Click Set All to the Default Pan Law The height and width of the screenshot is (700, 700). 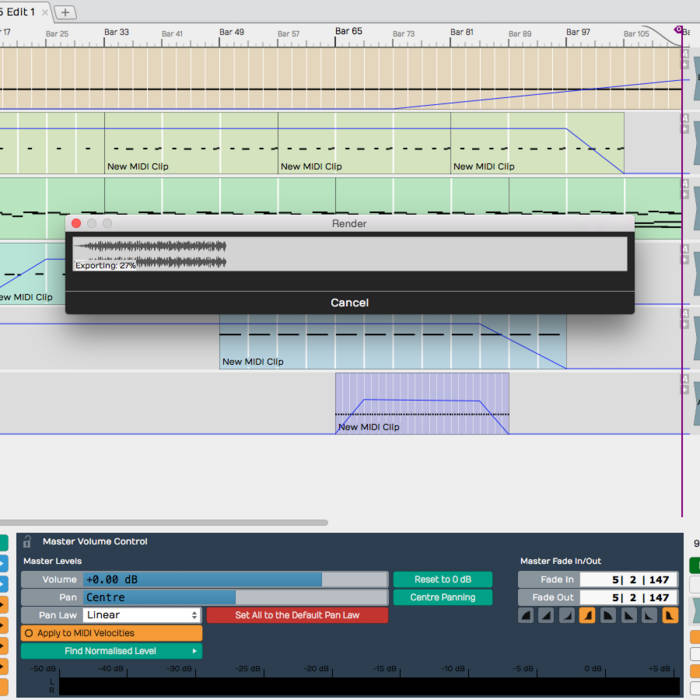tap(297, 615)
